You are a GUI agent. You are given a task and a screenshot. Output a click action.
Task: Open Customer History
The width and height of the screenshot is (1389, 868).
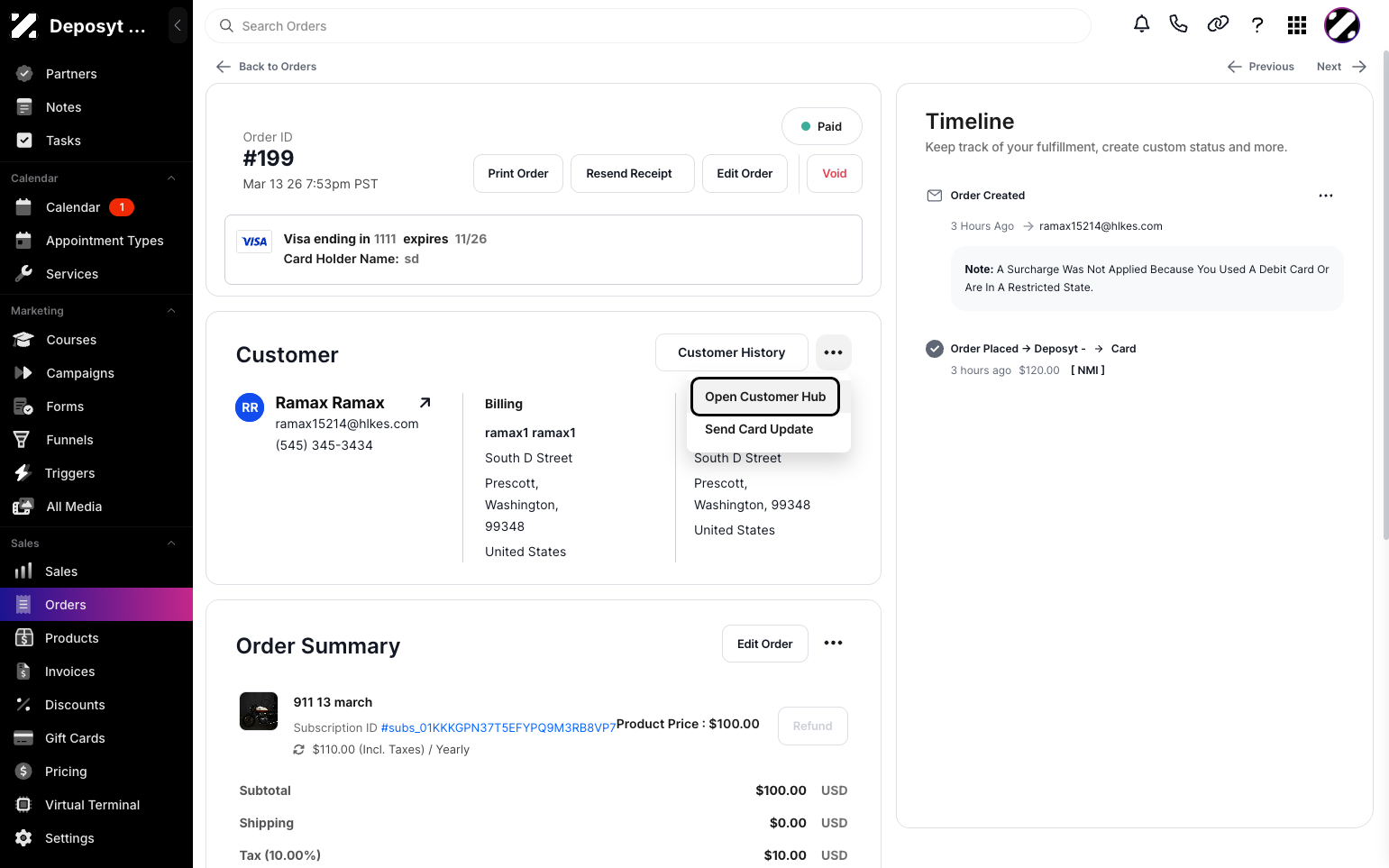pyautogui.click(x=732, y=352)
